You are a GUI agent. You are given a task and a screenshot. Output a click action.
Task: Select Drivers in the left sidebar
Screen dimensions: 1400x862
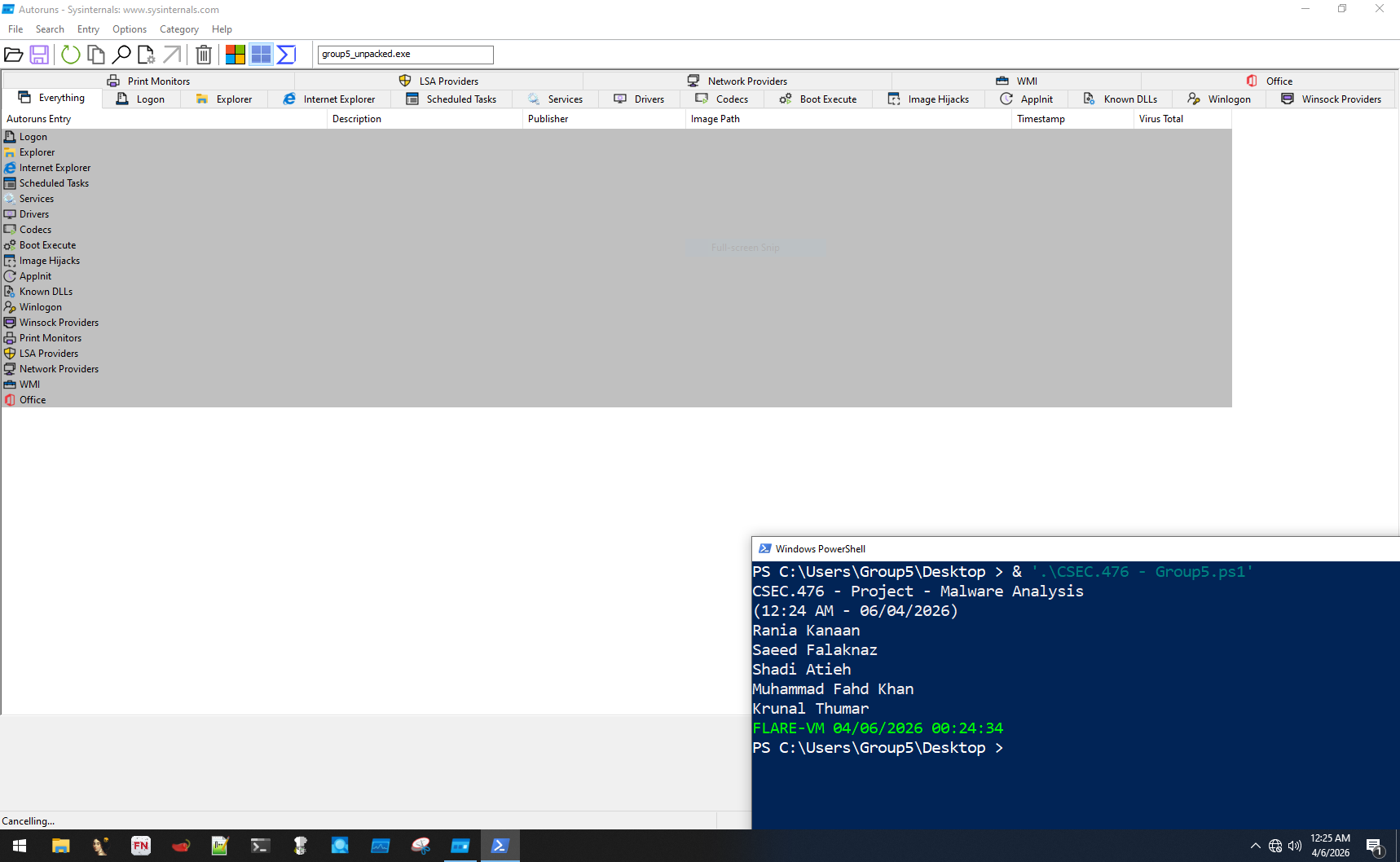[x=34, y=213]
